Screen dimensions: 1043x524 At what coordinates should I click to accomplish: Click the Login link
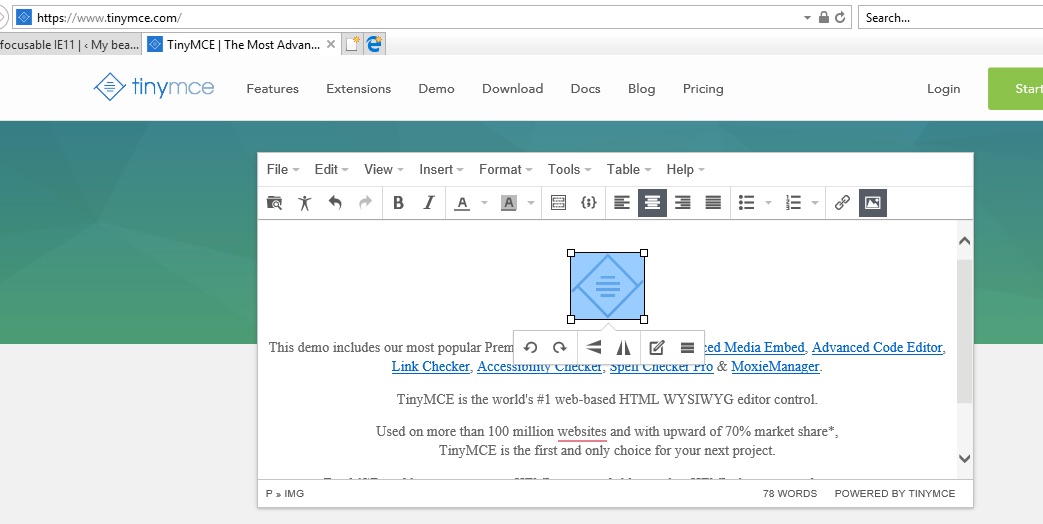(943, 88)
